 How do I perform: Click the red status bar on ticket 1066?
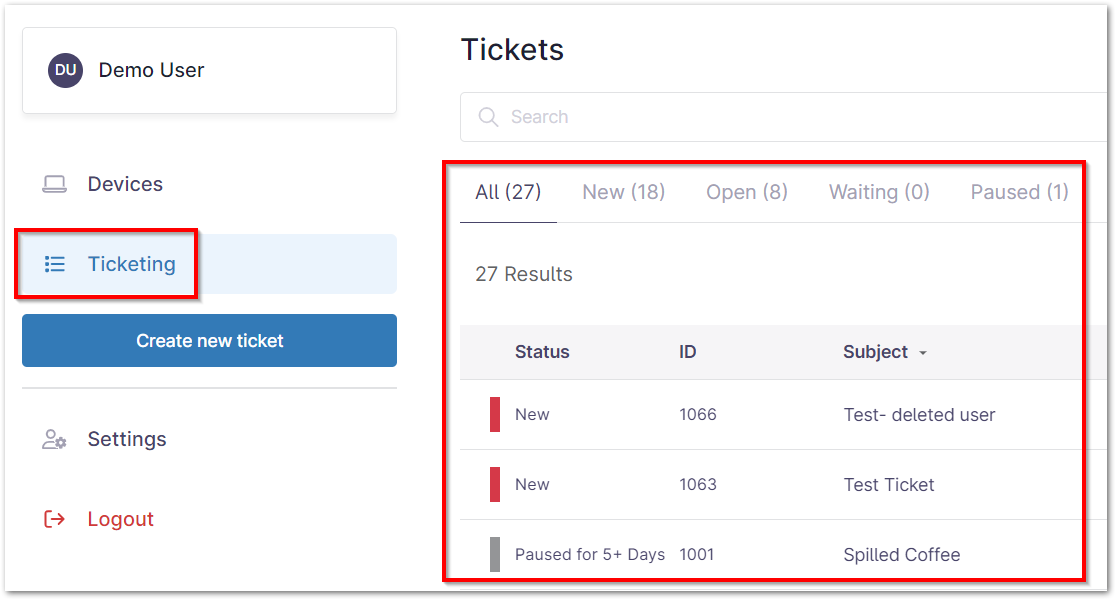(497, 413)
